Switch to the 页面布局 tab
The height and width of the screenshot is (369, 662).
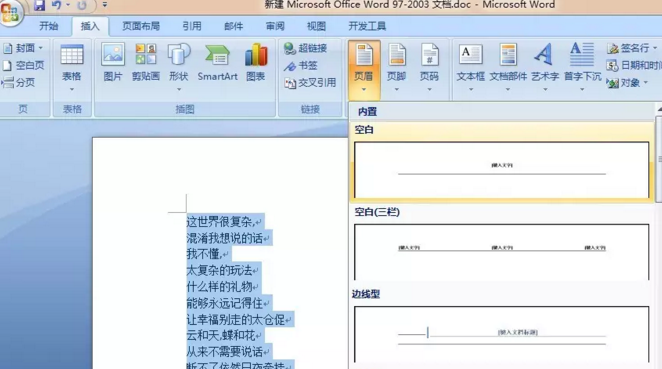141,26
